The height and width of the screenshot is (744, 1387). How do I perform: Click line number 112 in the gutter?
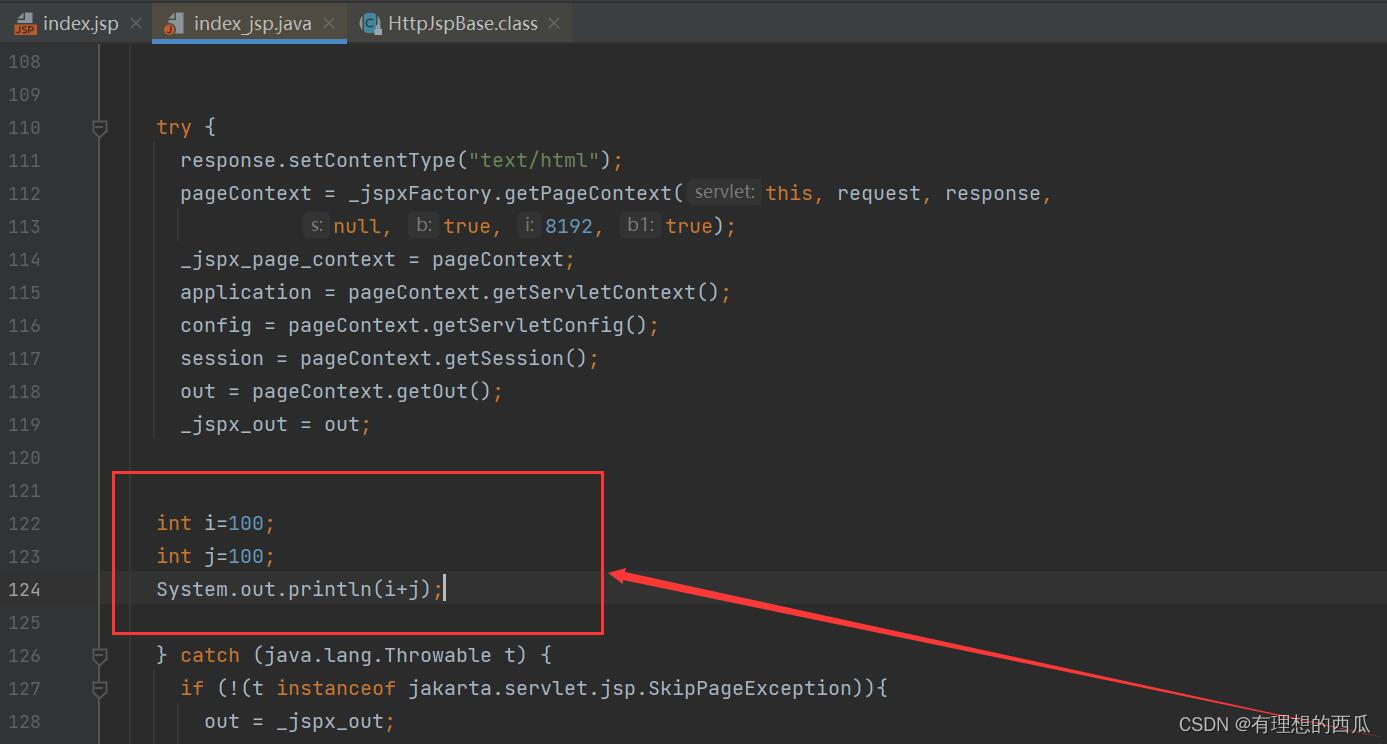click(x=24, y=193)
